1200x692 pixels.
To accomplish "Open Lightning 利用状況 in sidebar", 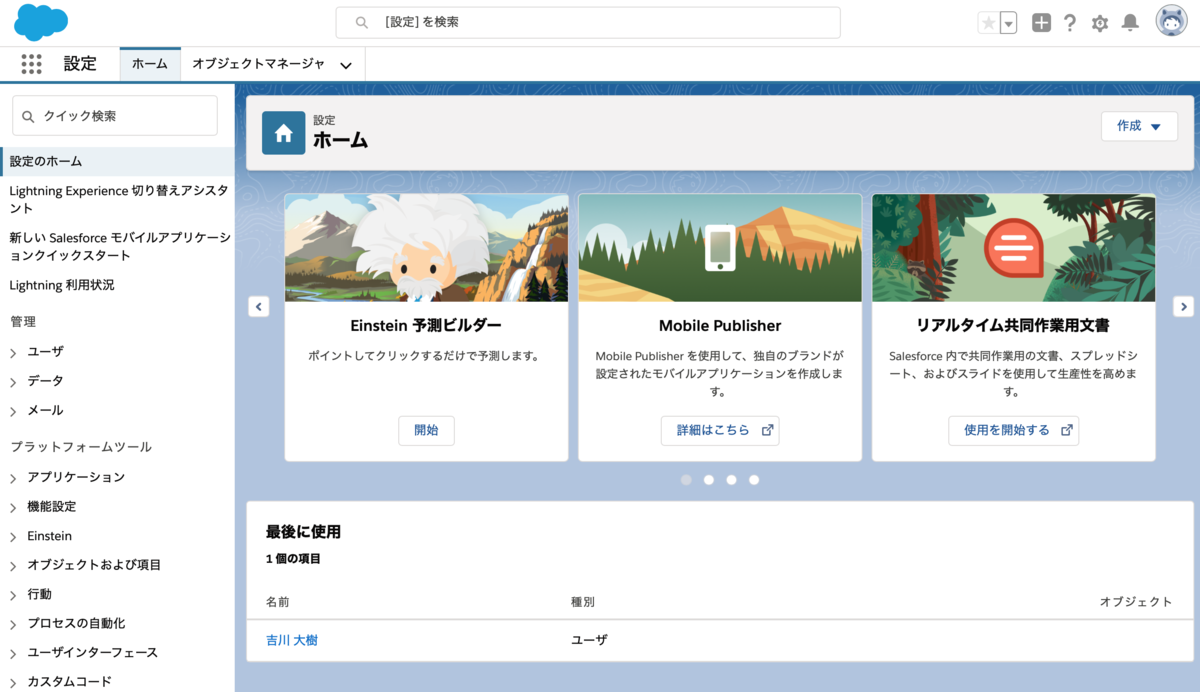I will point(62,285).
